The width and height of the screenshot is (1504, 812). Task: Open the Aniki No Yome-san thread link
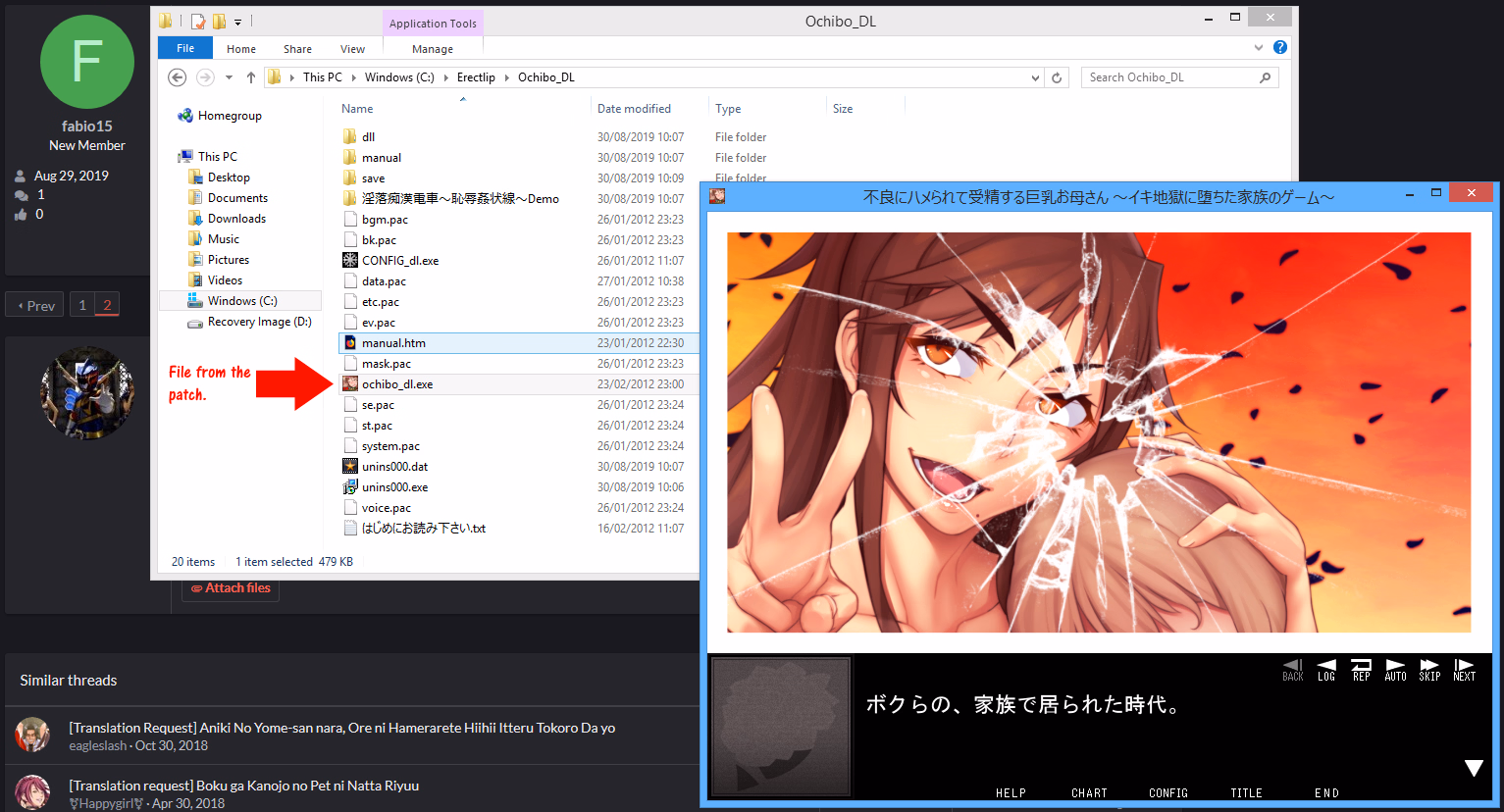click(342, 728)
